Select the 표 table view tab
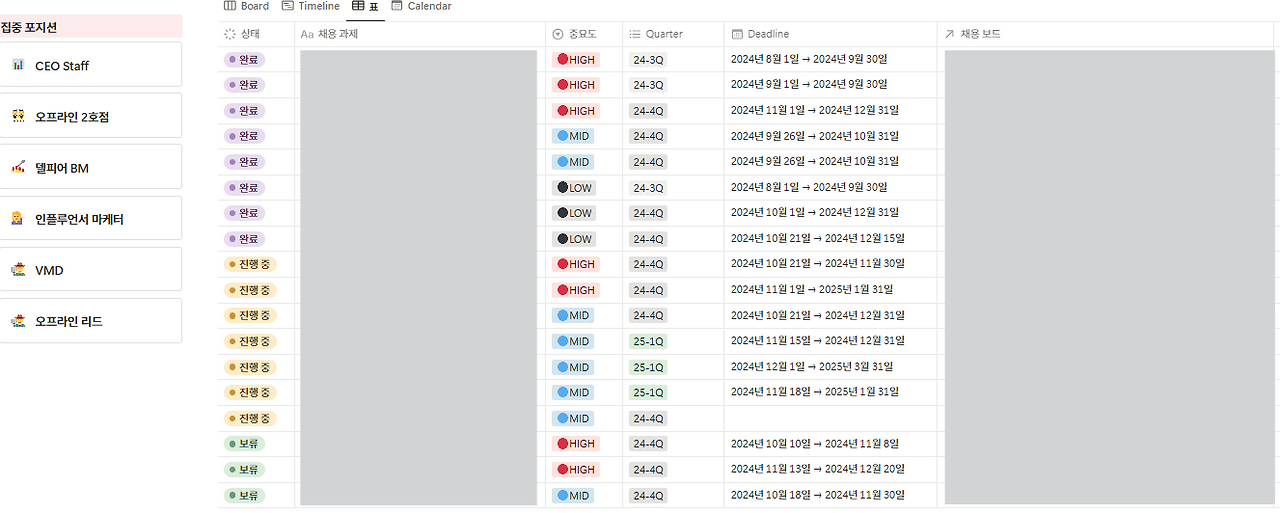This screenshot has width=1280, height=513. [x=365, y=6]
